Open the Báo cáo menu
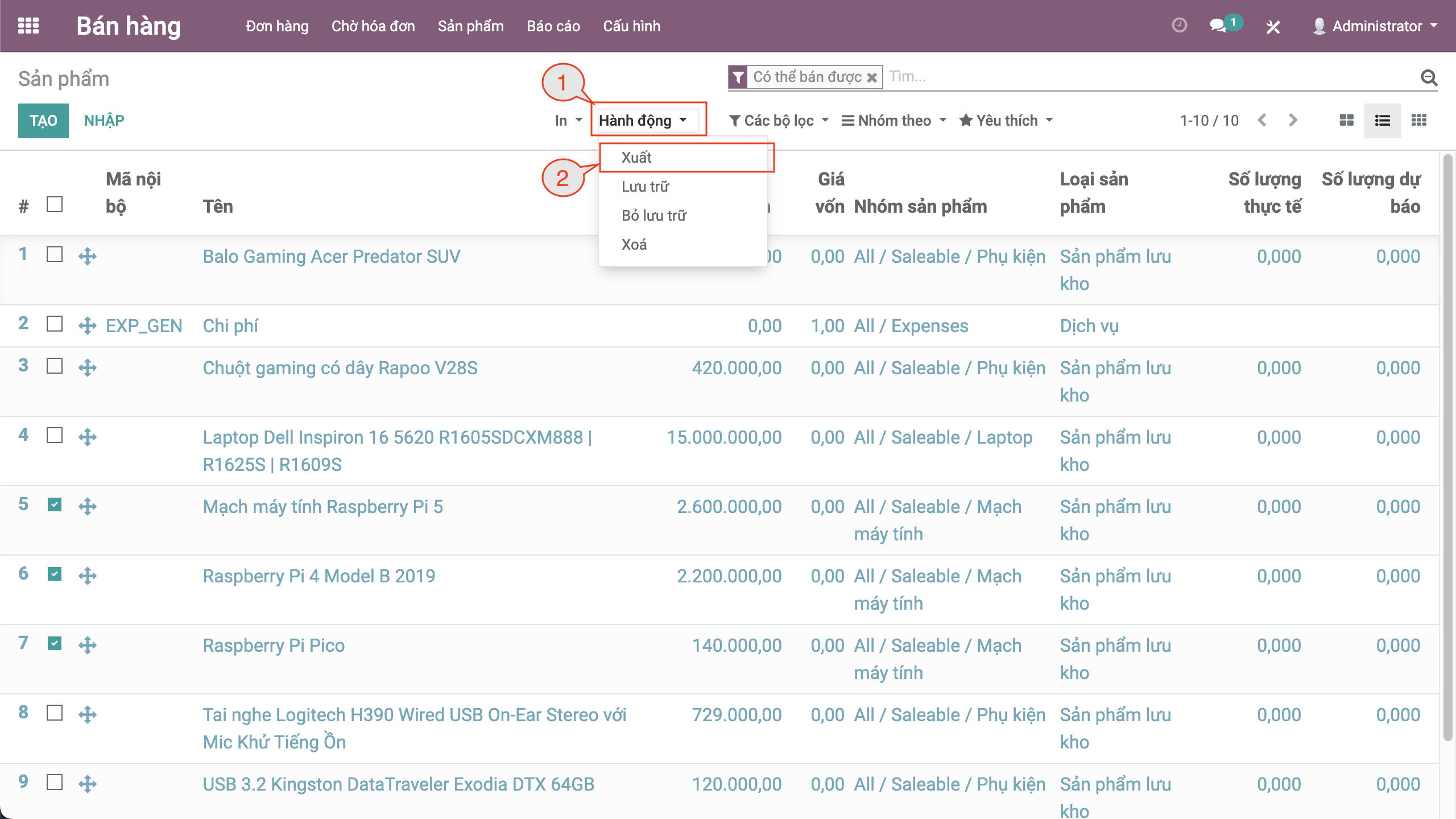 pos(553,26)
